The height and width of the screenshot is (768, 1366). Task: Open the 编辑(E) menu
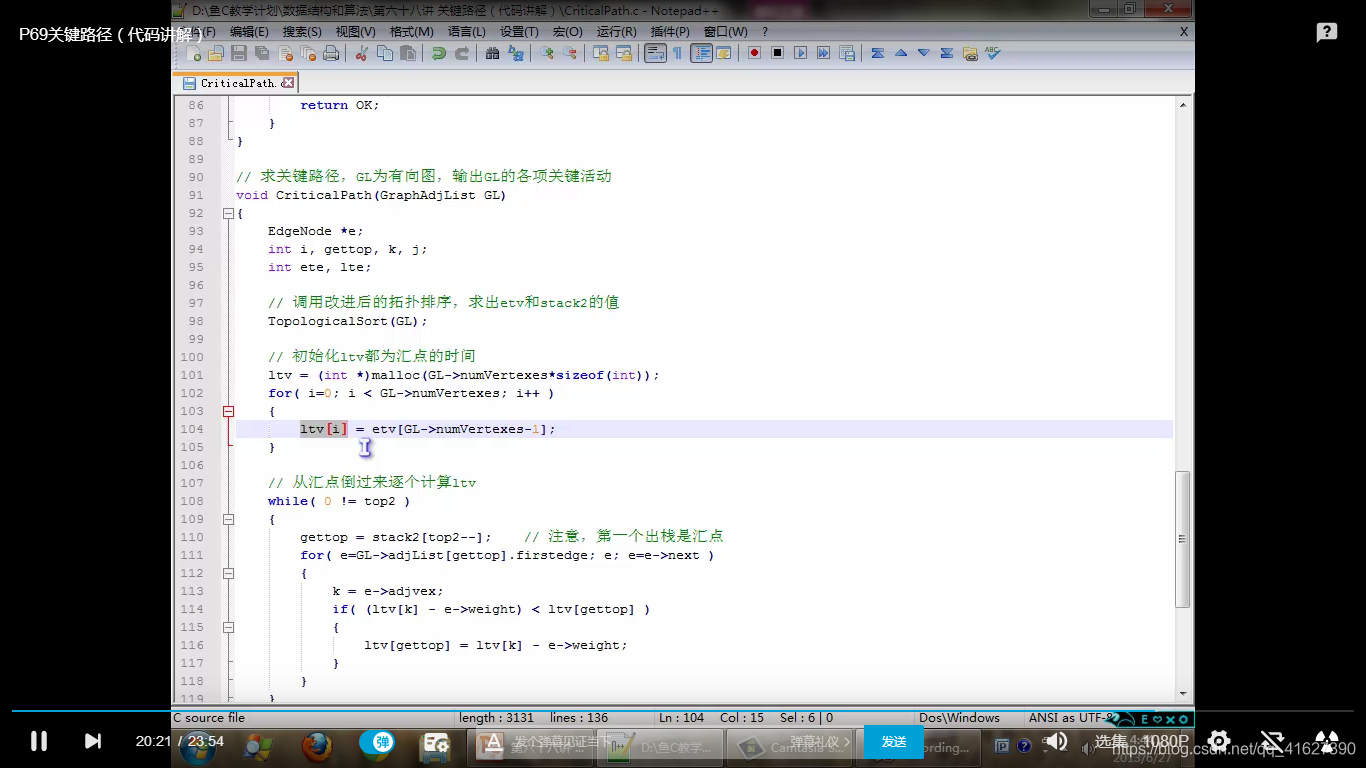(x=249, y=31)
